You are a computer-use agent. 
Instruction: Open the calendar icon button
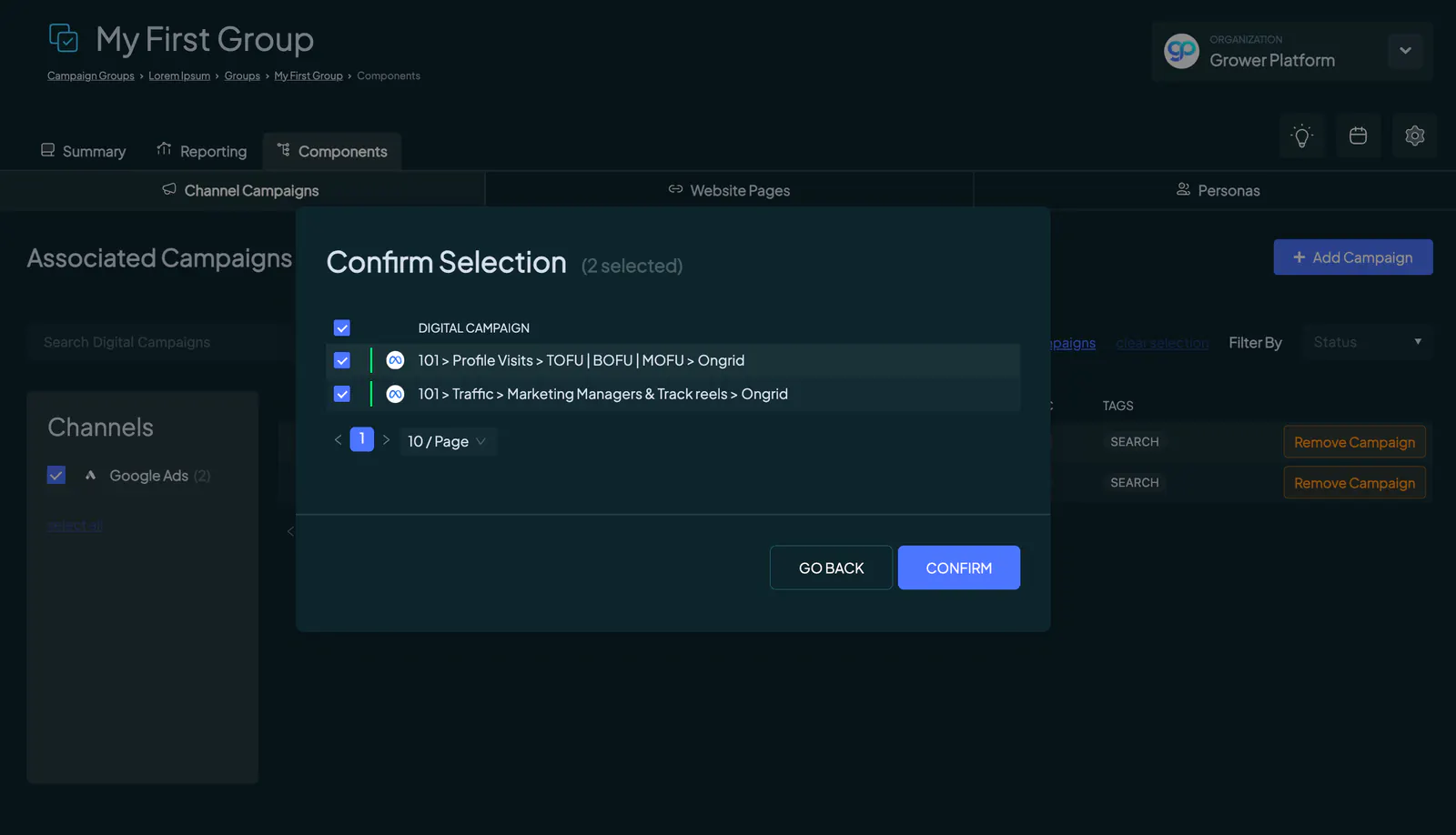coord(1358,136)
